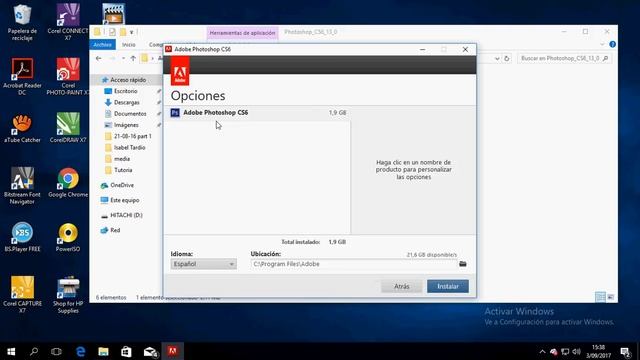Launch Google Chrome desktop shortcut
The width and height of the screenshot is (640, 360).
pyautogui.click(x=68, y=183)
